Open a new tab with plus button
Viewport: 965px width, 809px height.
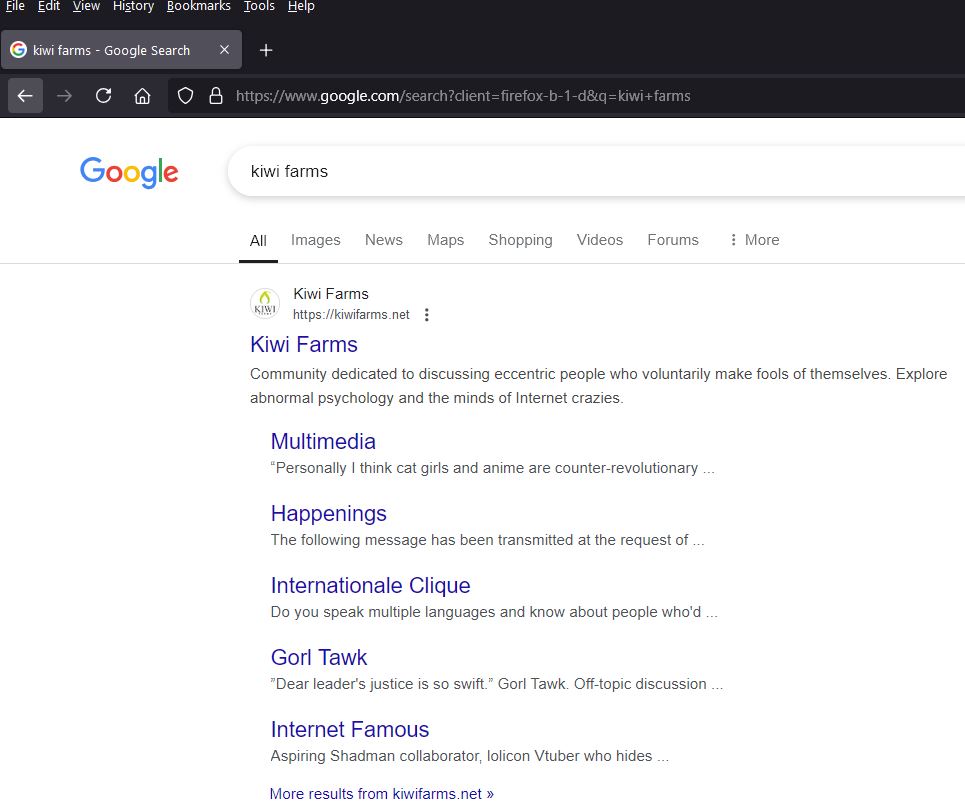266,50
